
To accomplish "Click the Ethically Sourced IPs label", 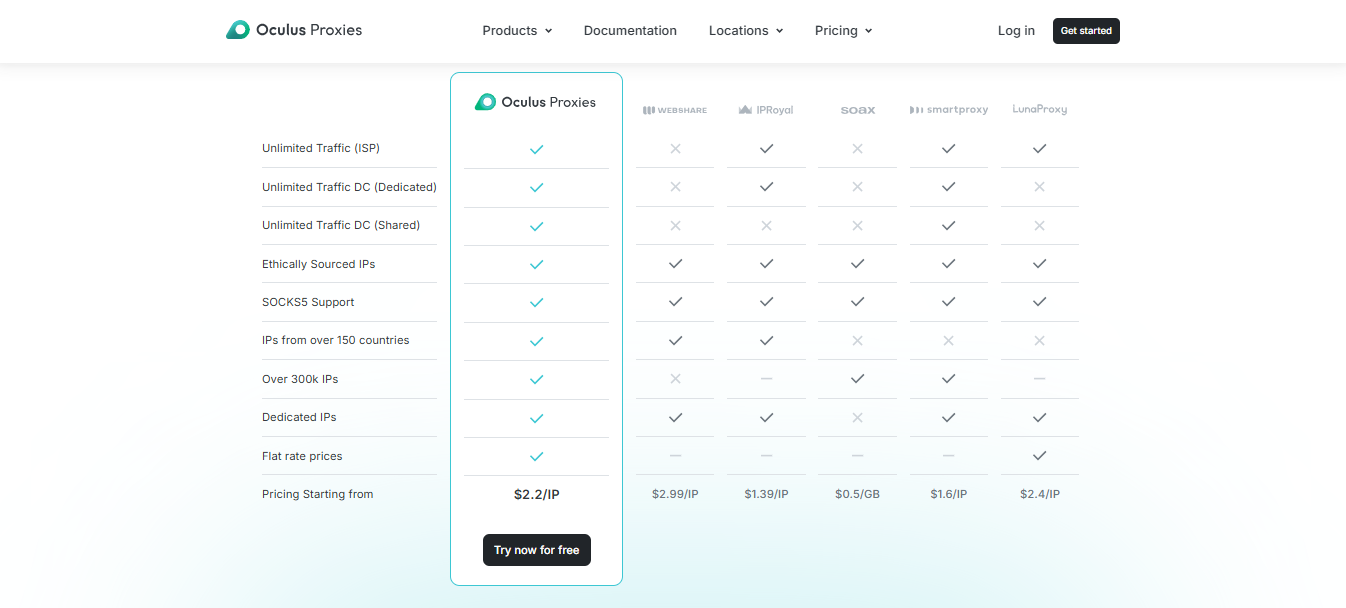I will [319, 264].
